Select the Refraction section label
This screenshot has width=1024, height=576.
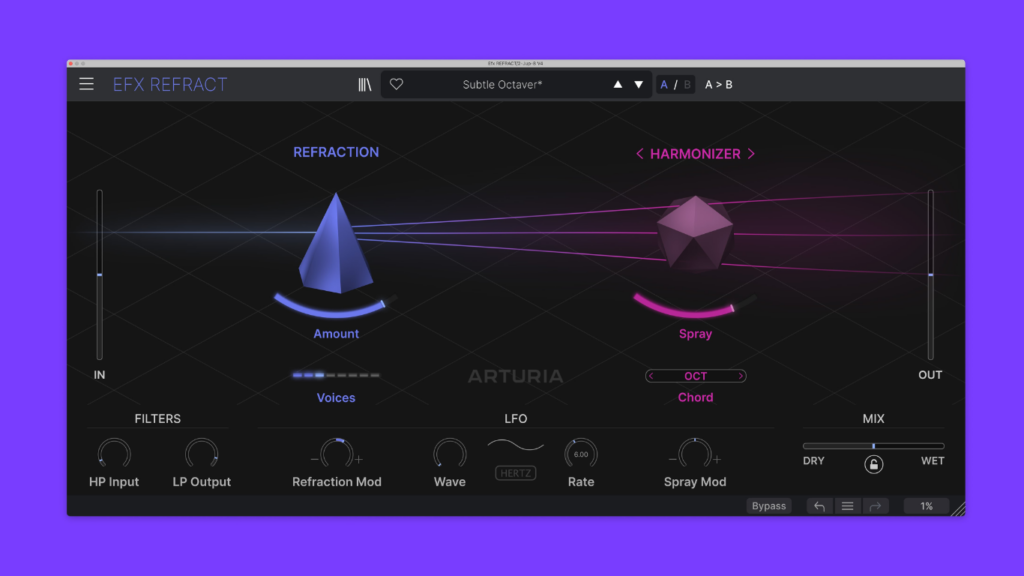tap(336, 151)
